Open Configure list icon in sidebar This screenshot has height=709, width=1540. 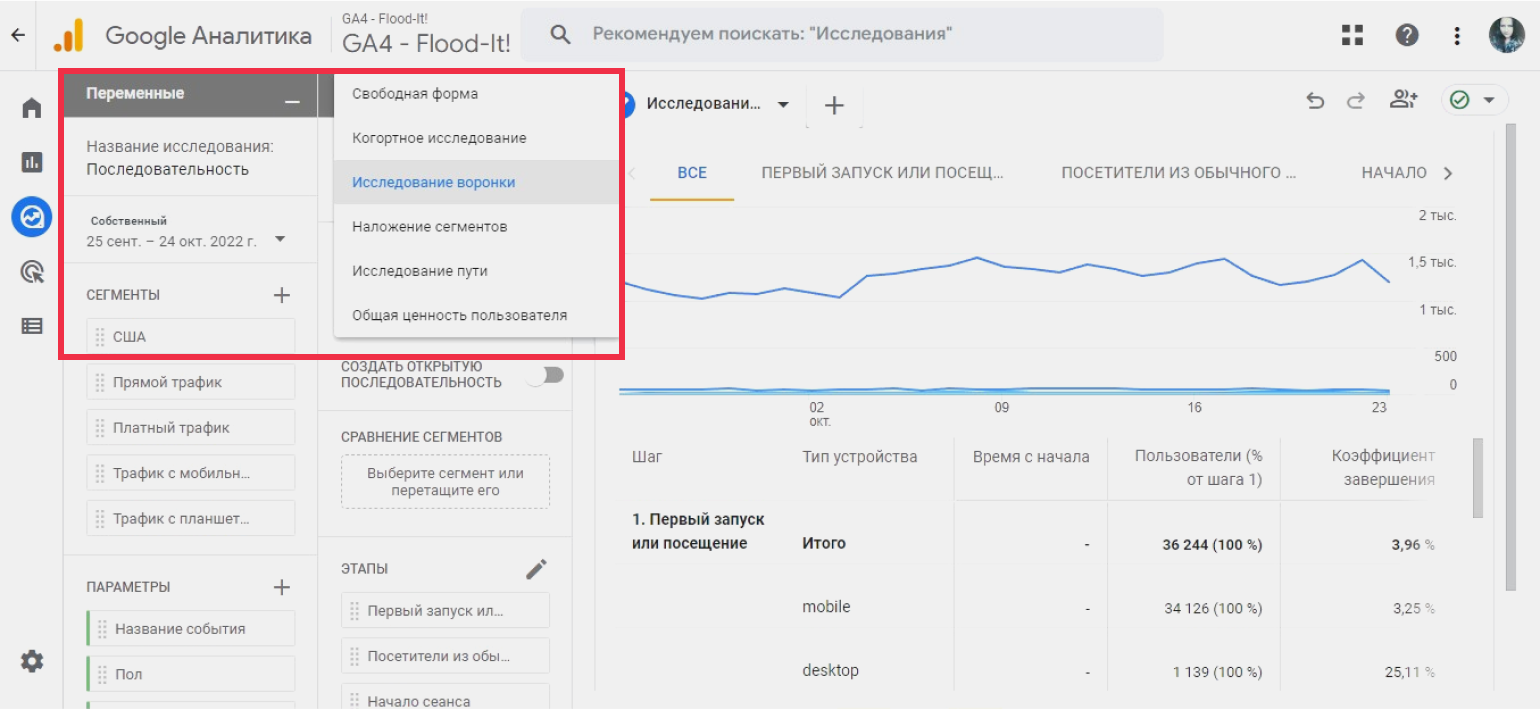click(x=32, y=325)
